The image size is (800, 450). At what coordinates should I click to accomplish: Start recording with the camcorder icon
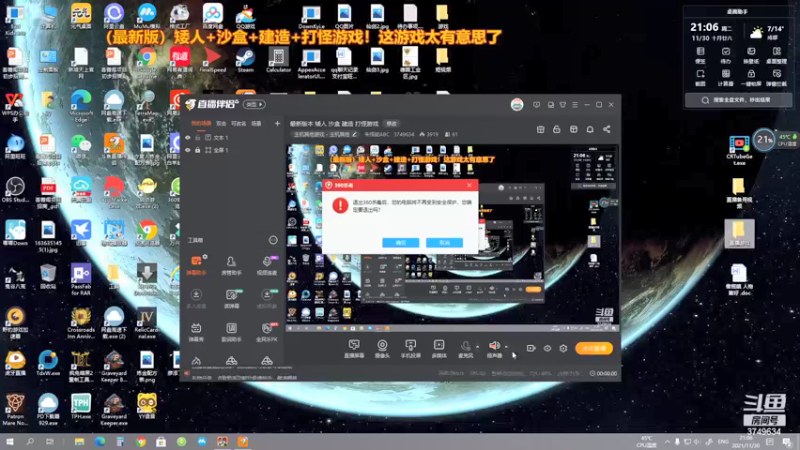click(531, 348)
